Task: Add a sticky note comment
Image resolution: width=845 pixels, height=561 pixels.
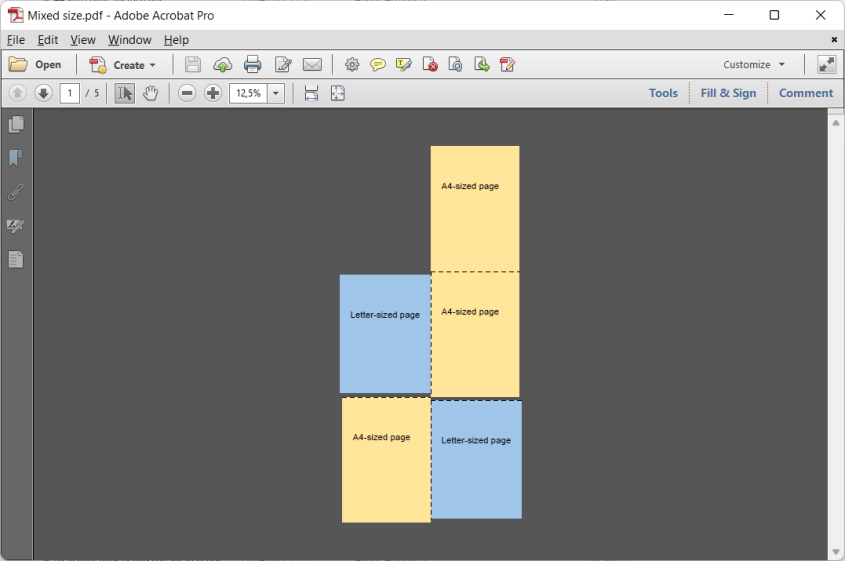Action: tap(378, 65)
